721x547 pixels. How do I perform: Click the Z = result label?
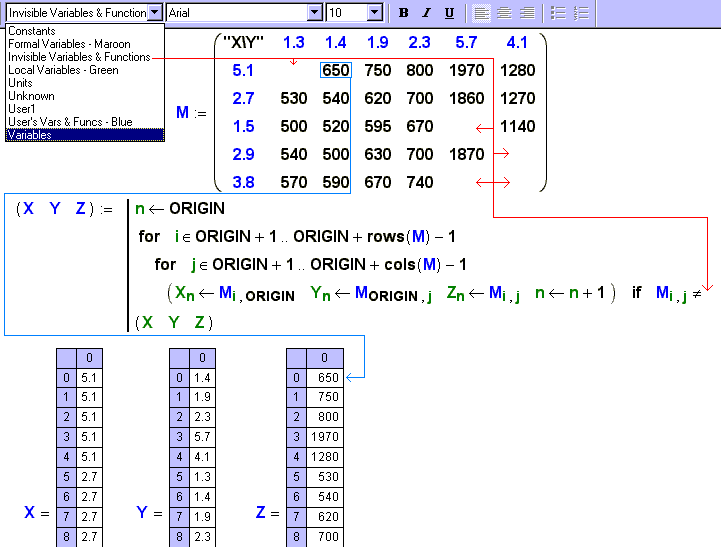[x=267, y=513]
